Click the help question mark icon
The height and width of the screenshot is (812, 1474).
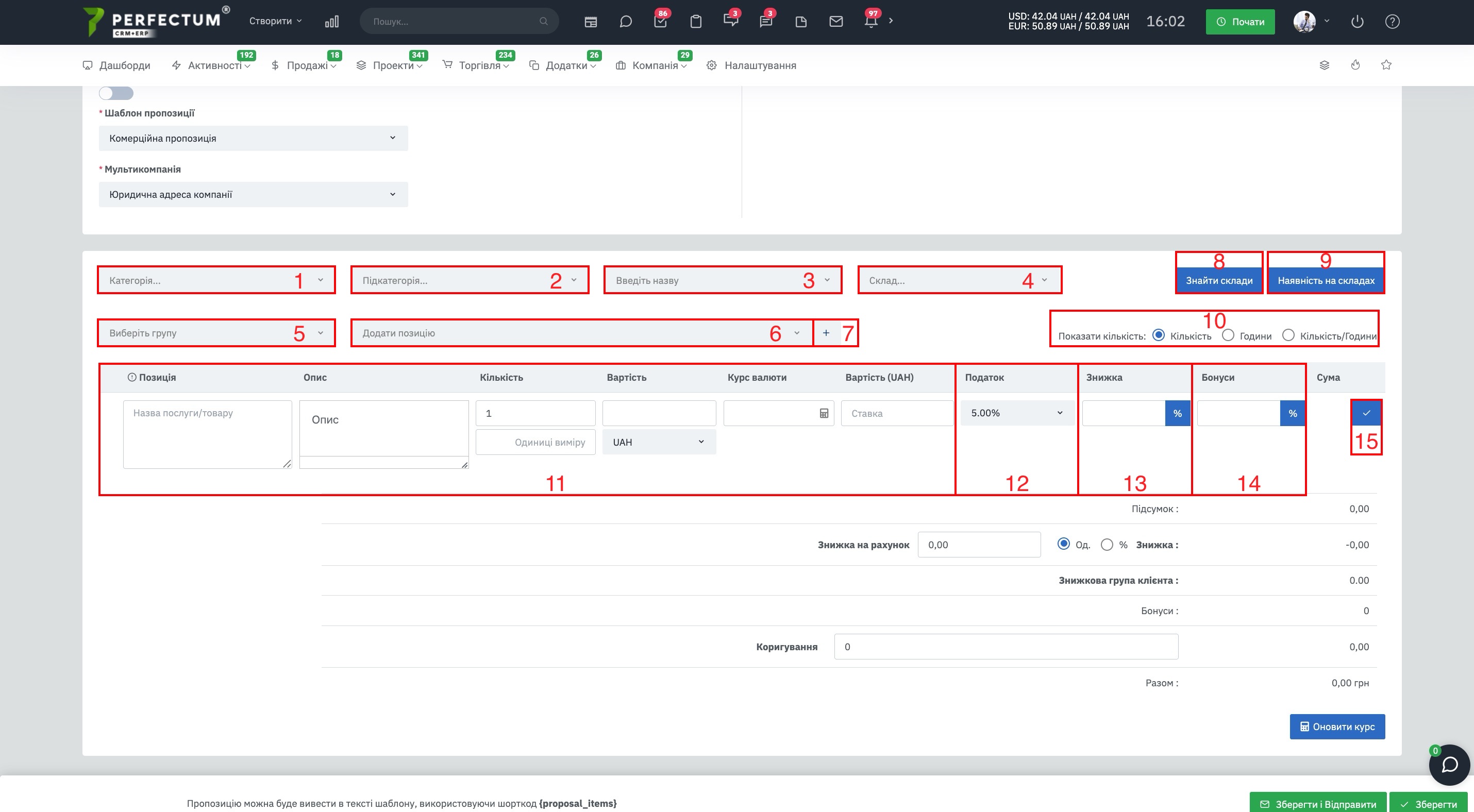tap(1392, 22)
